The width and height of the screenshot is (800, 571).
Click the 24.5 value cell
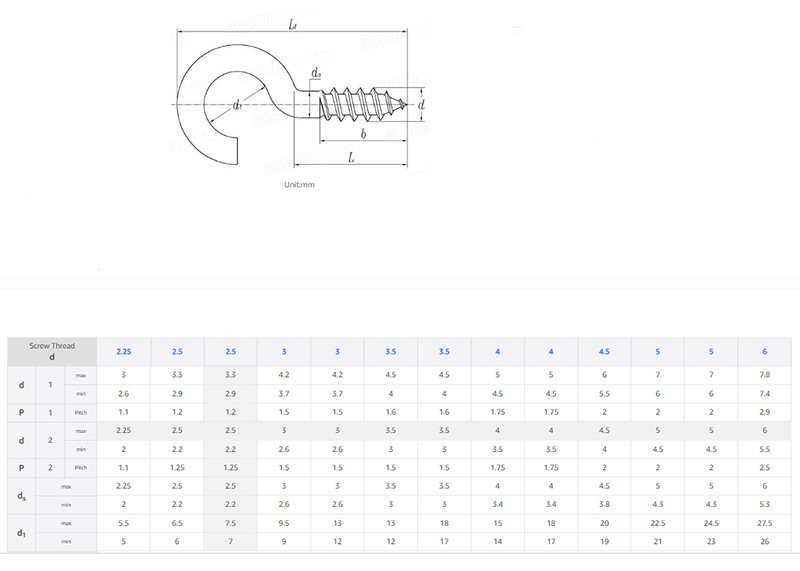click(711, 523)
